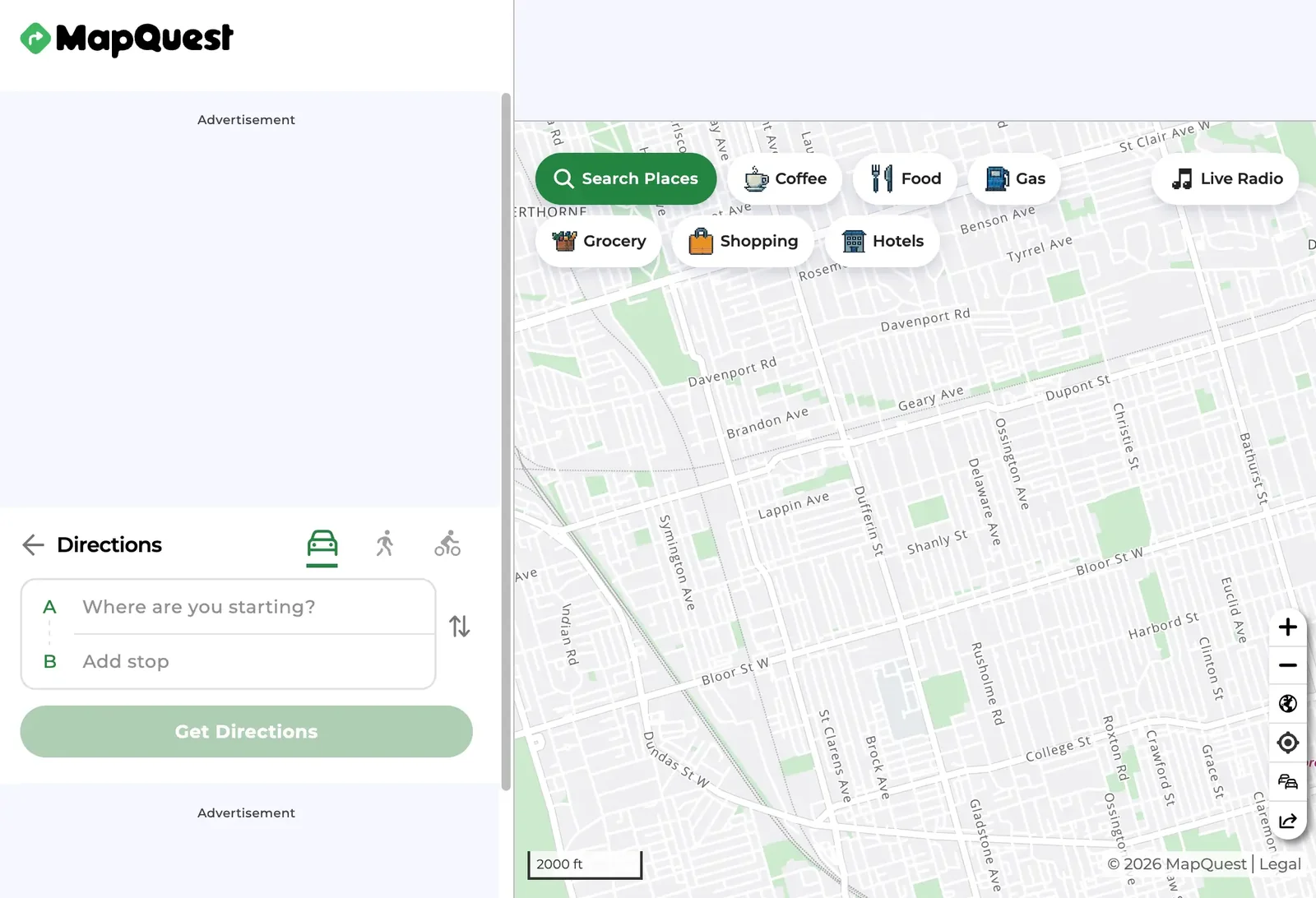Switch map style with globe icon

pyautogui.click(x=1288, y=704)
